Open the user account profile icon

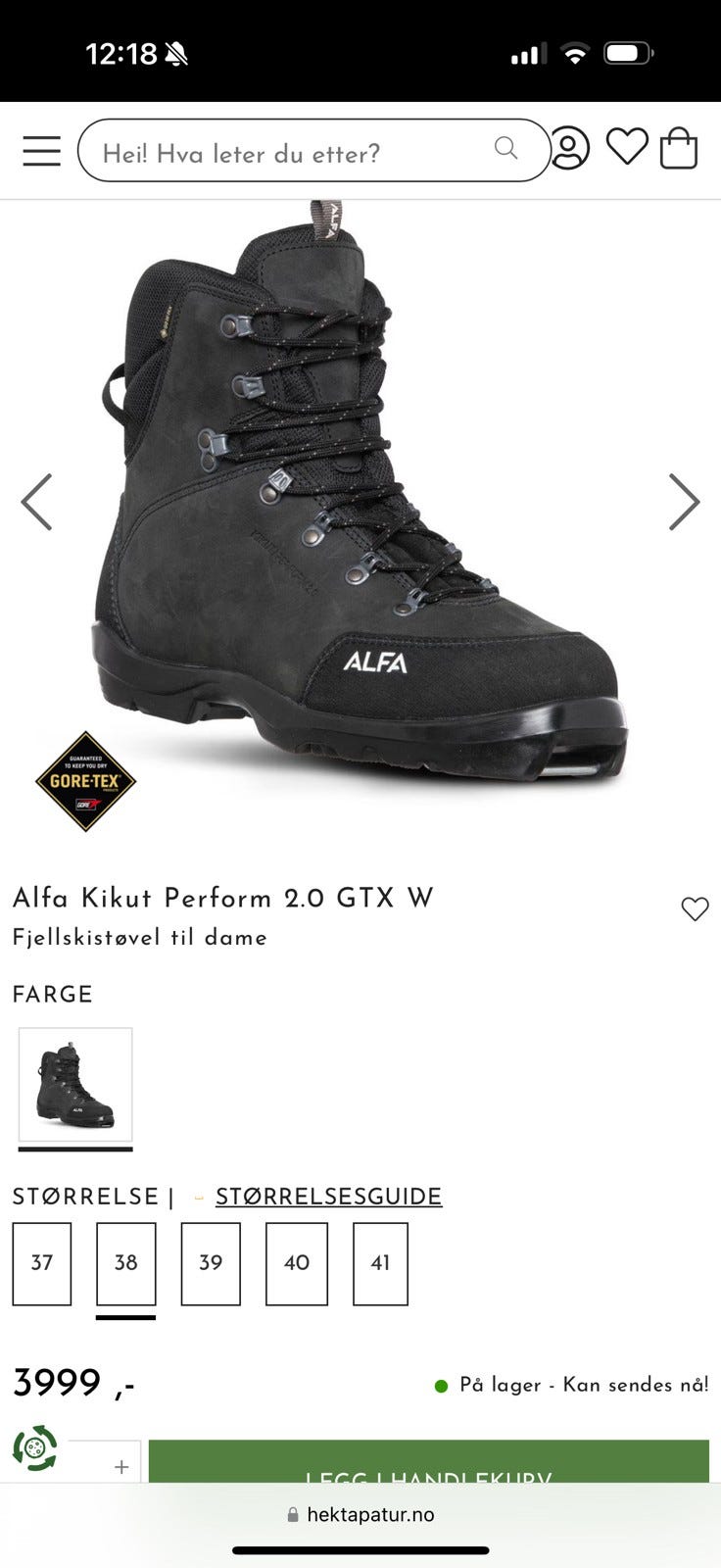[569, 149]
